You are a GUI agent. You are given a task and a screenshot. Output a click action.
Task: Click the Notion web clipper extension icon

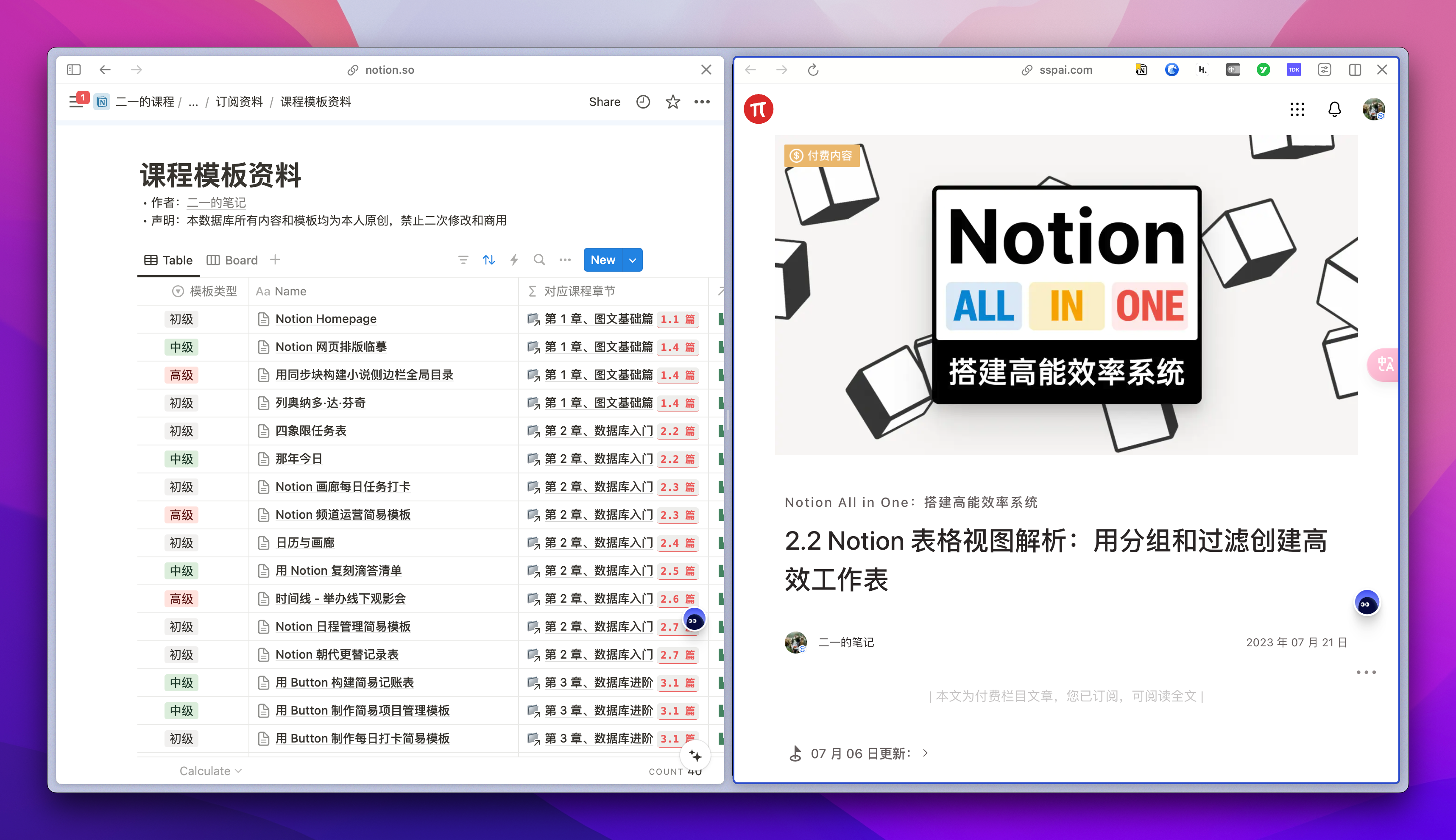pyautogui.click(x=1141, y=70)
